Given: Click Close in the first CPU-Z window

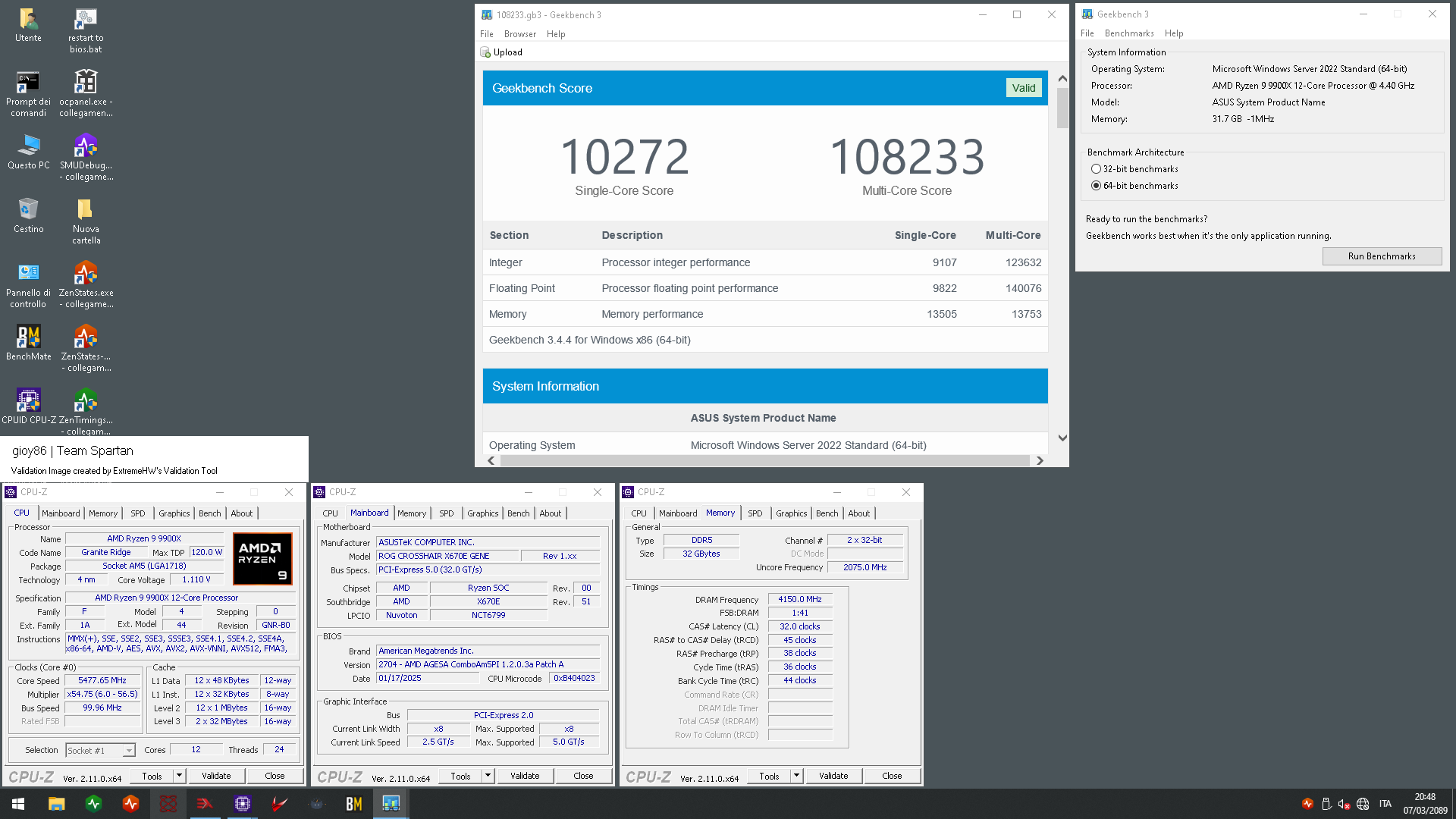Looking at the screenshot, I should (275, 776).
